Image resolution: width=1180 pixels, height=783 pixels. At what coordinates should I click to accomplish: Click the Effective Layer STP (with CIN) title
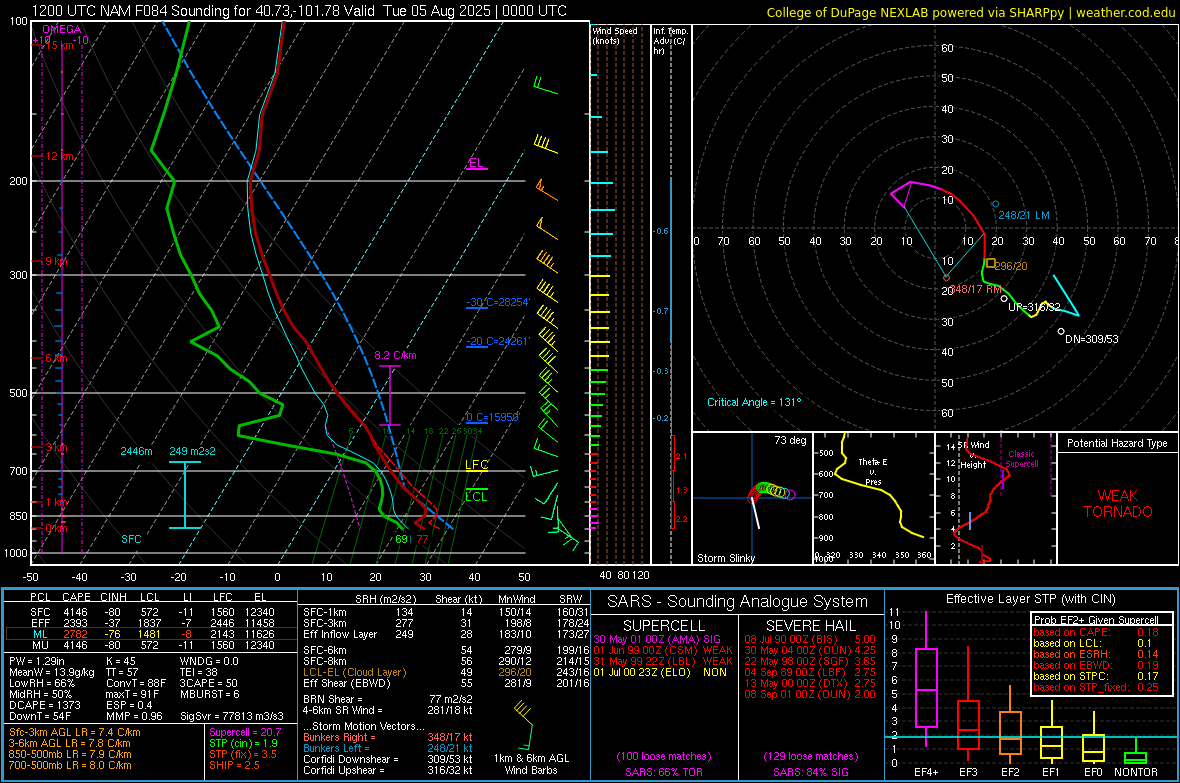click(1030, 599)
